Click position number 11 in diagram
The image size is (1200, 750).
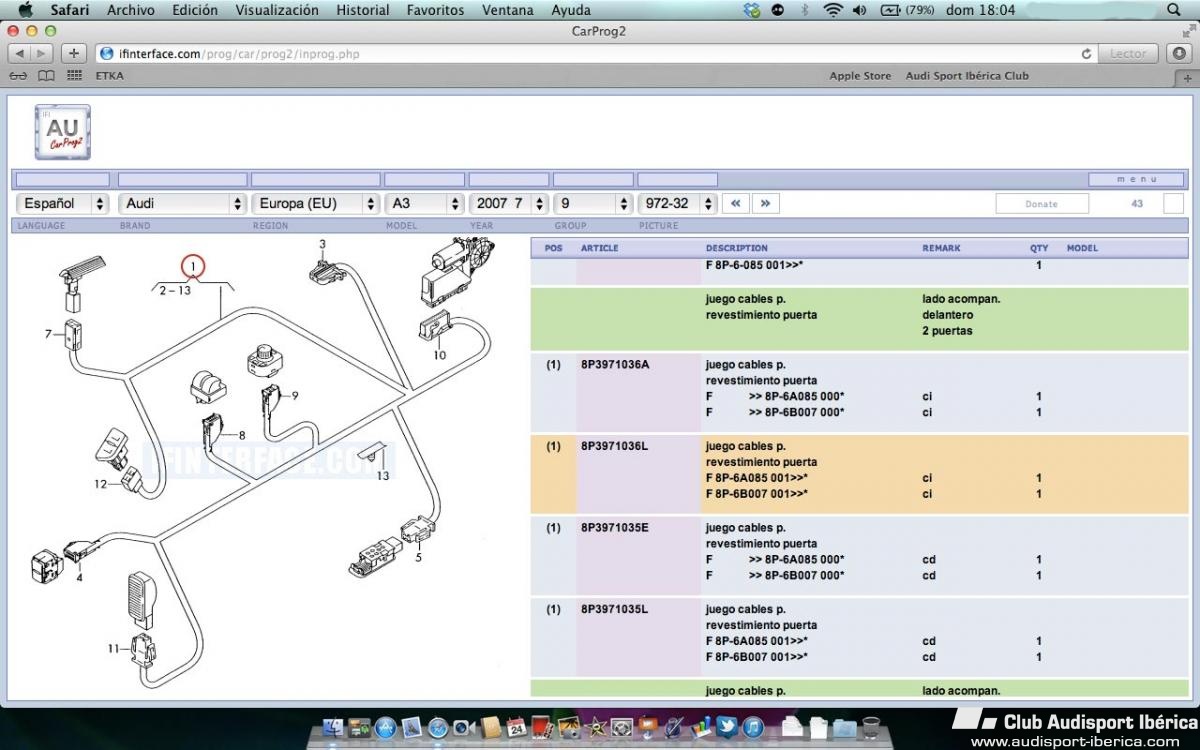coord(114,649)
